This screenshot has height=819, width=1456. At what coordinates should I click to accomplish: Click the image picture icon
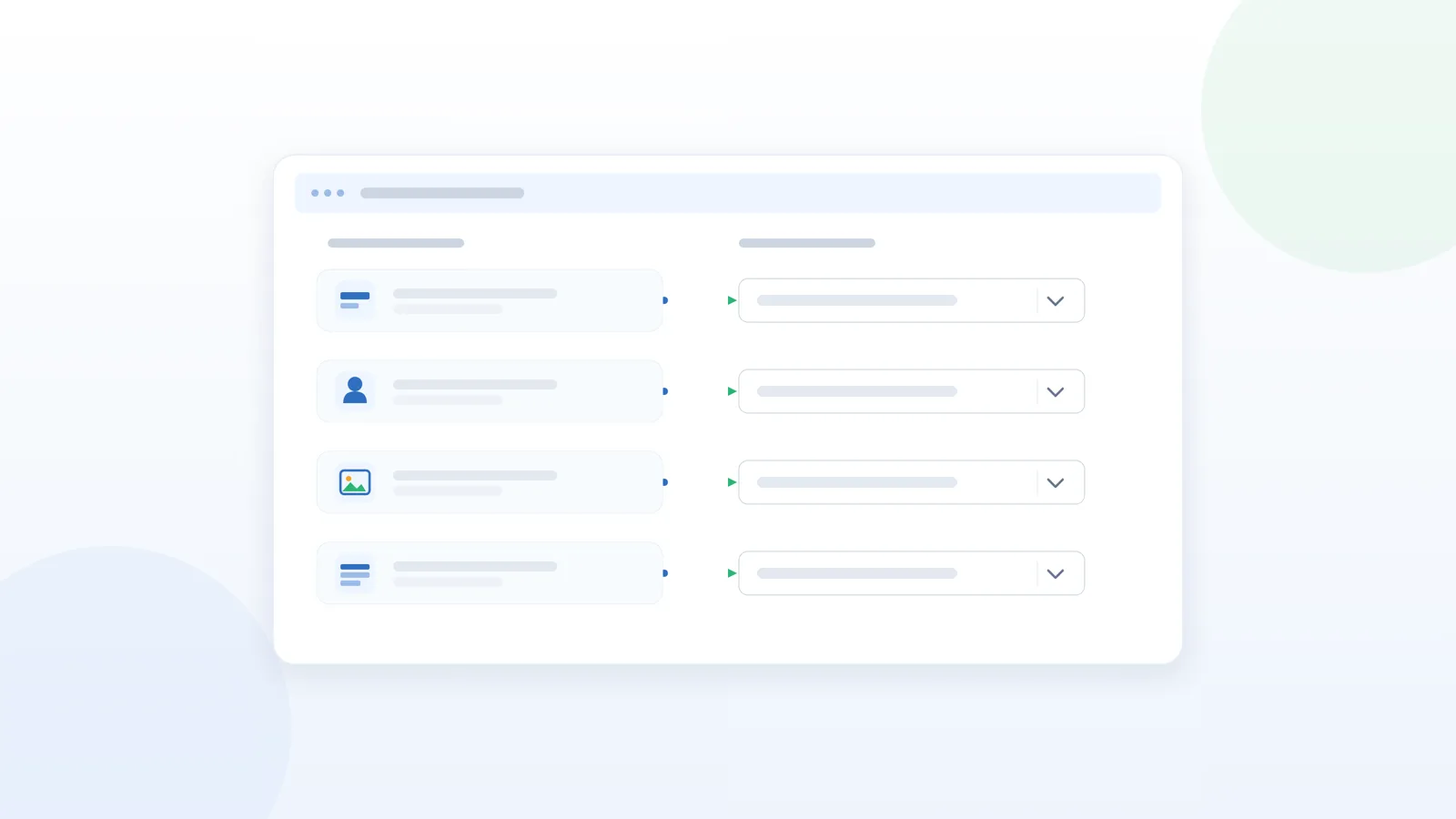click(355, 482)
